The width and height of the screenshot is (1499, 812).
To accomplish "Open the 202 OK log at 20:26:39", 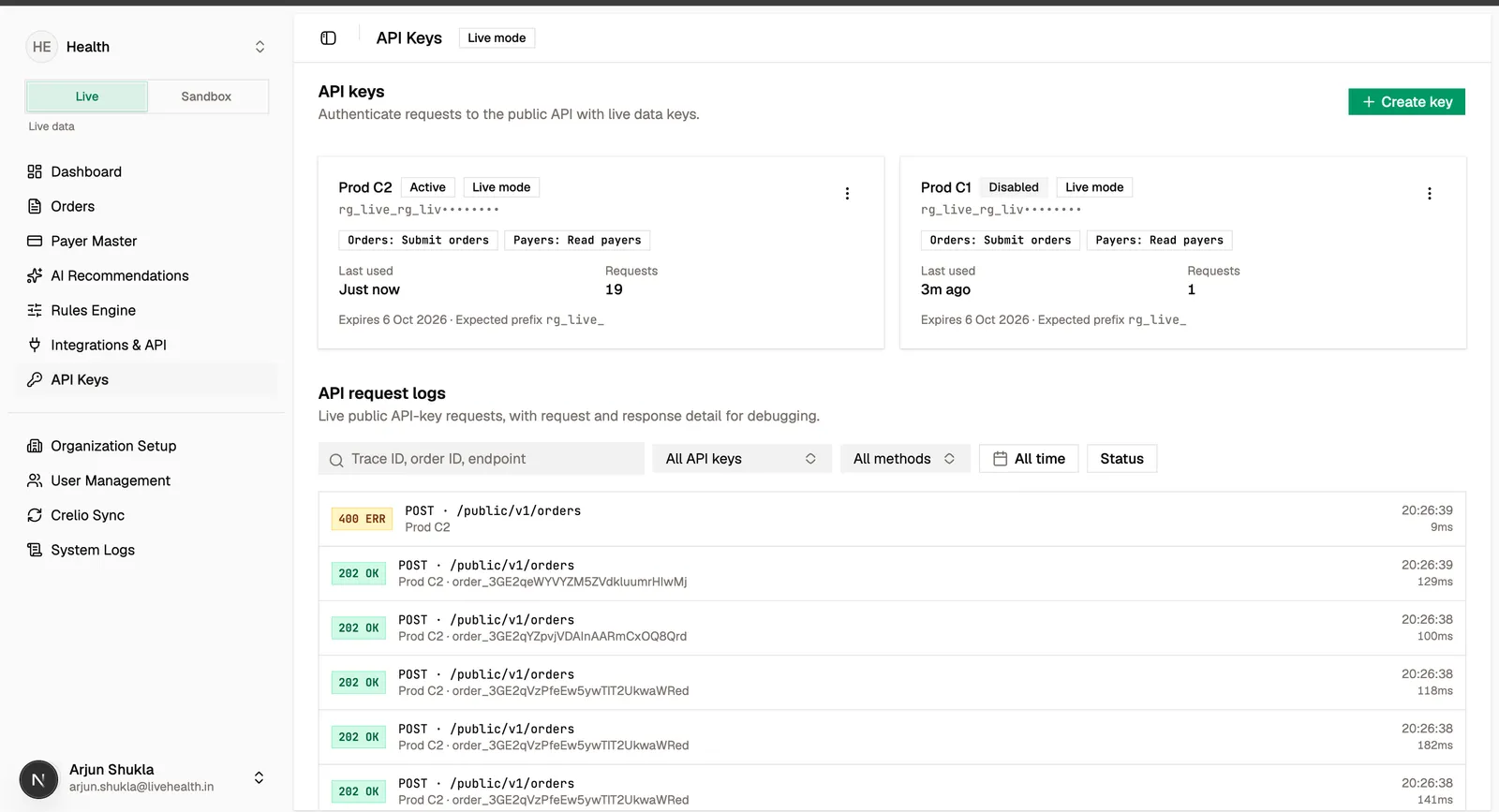I will pos(892,573).
